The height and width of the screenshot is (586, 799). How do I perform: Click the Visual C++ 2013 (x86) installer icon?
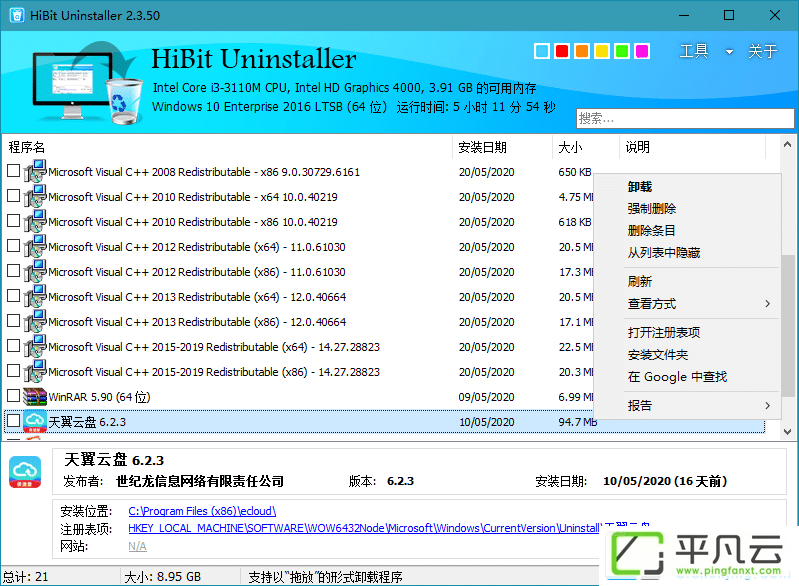pos(35,321)
